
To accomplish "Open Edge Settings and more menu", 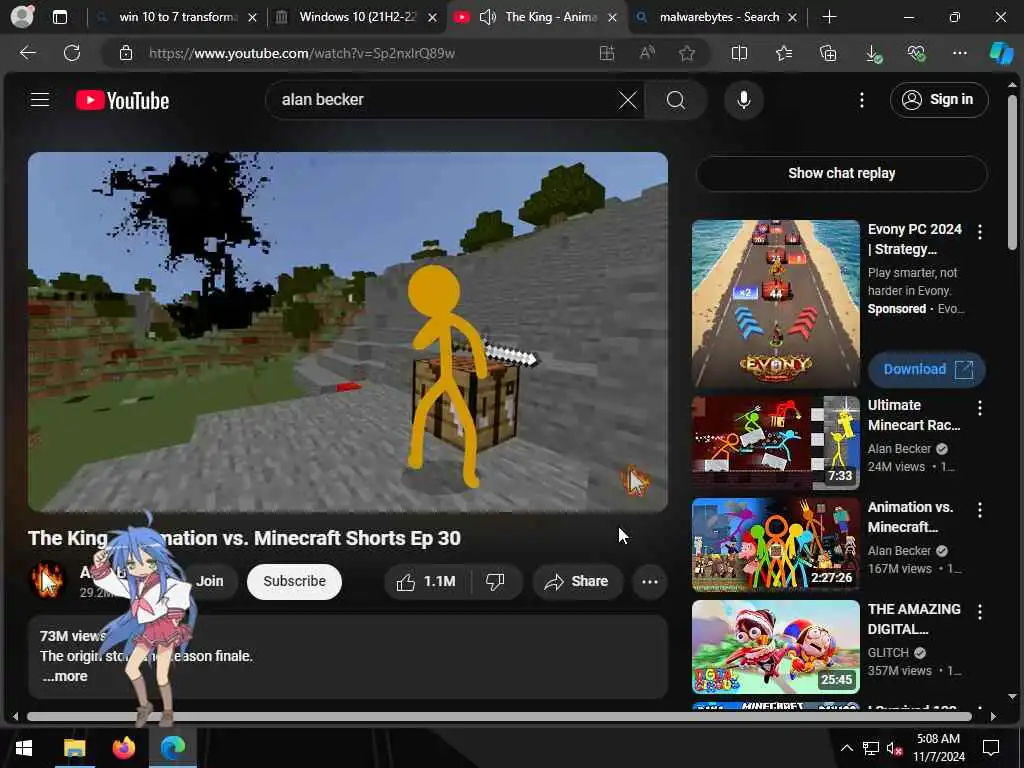I will point(959,53).
